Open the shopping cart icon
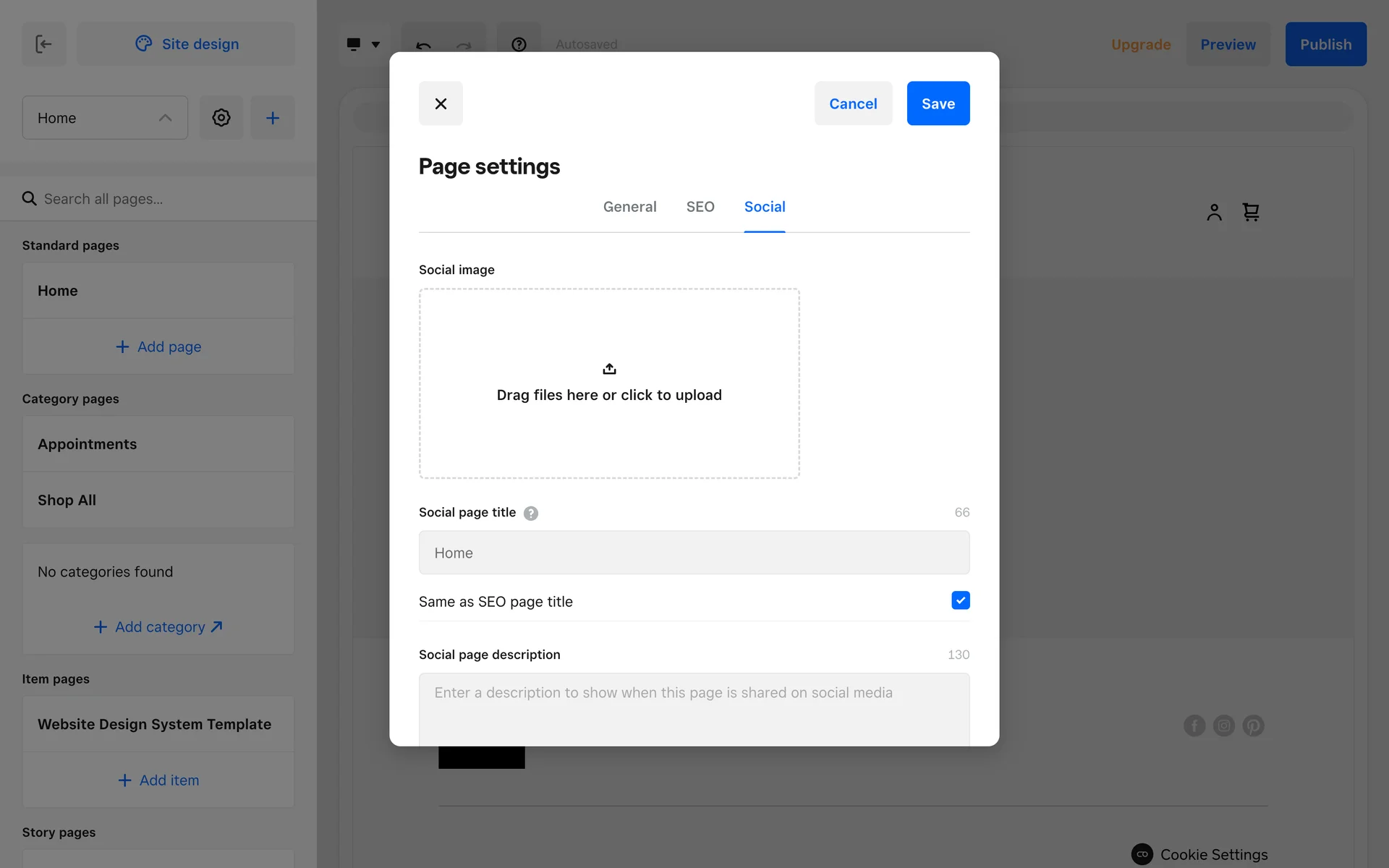Image resolution: width=1389 pixels, height=868 pixels. tap(1251, 212)
